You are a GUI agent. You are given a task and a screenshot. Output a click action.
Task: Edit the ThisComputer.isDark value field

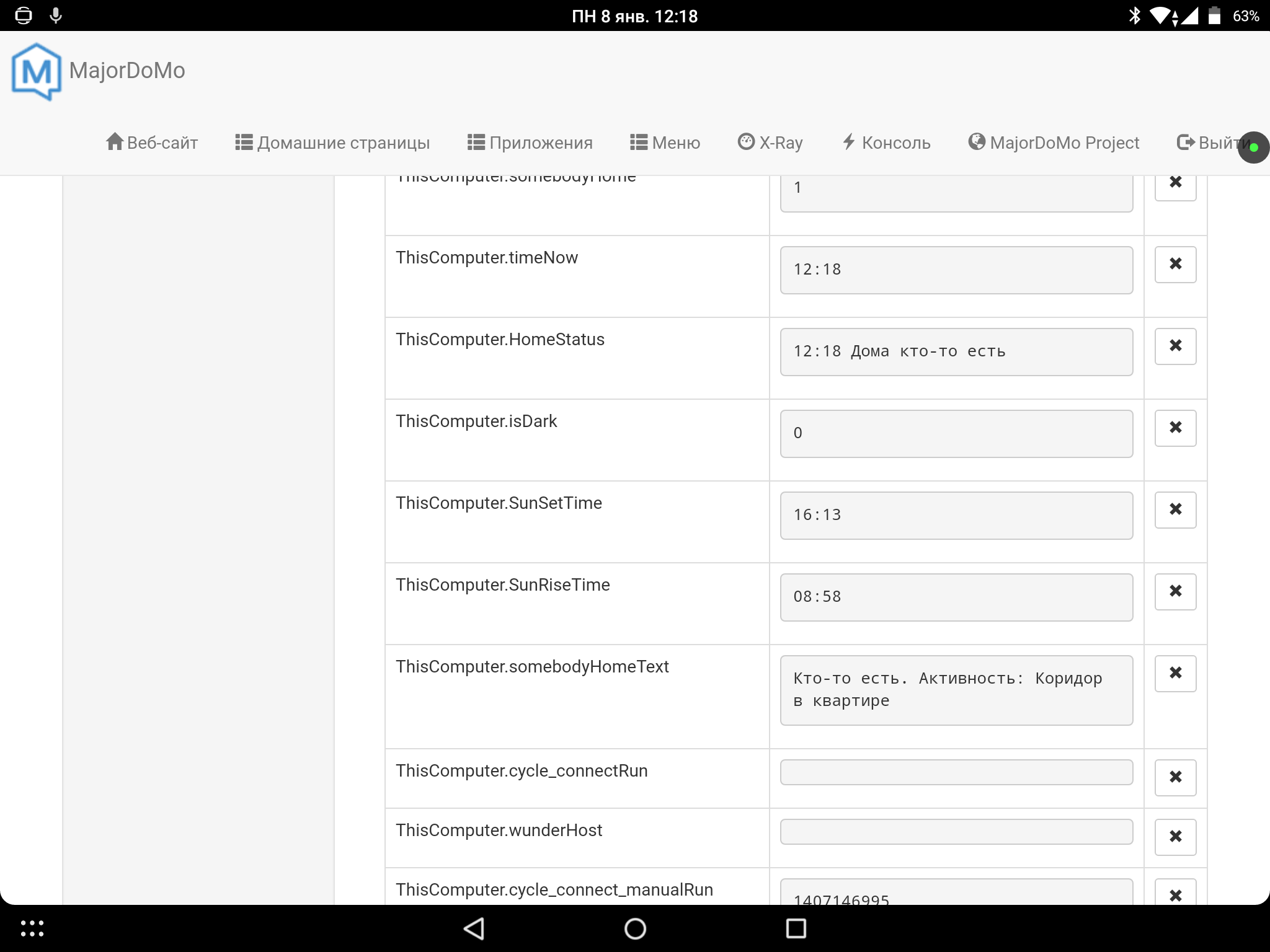956,433
